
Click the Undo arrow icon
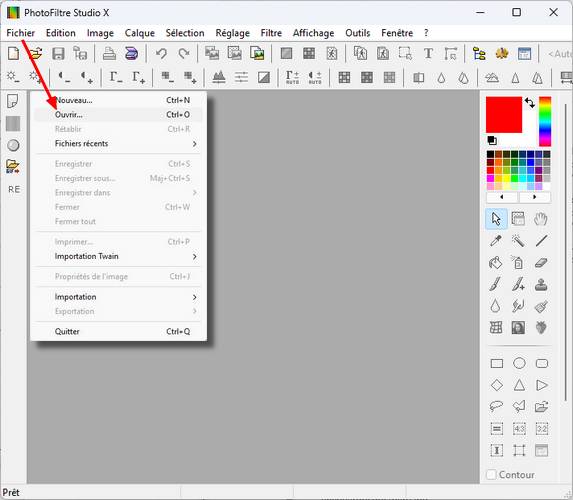pyautogui.click(x=161, y=54)
